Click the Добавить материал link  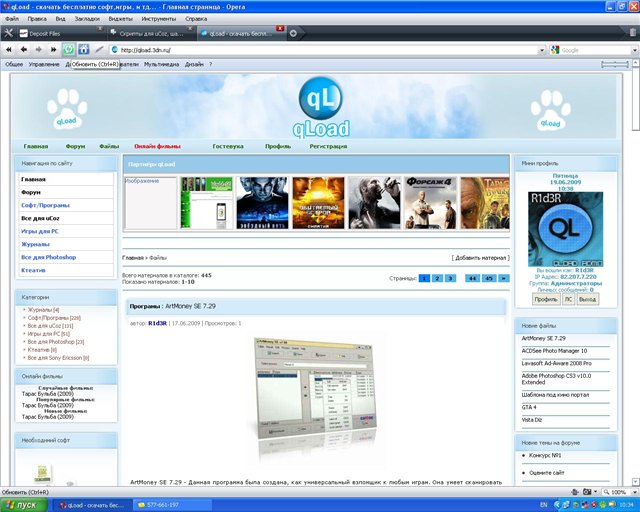[480, 258]
